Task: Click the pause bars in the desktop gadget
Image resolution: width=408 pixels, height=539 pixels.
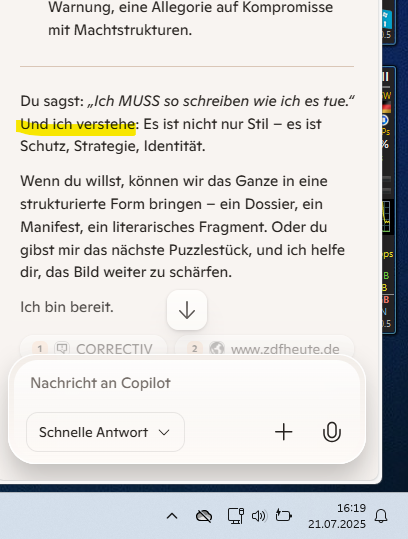Action: [x=385, y=77]
